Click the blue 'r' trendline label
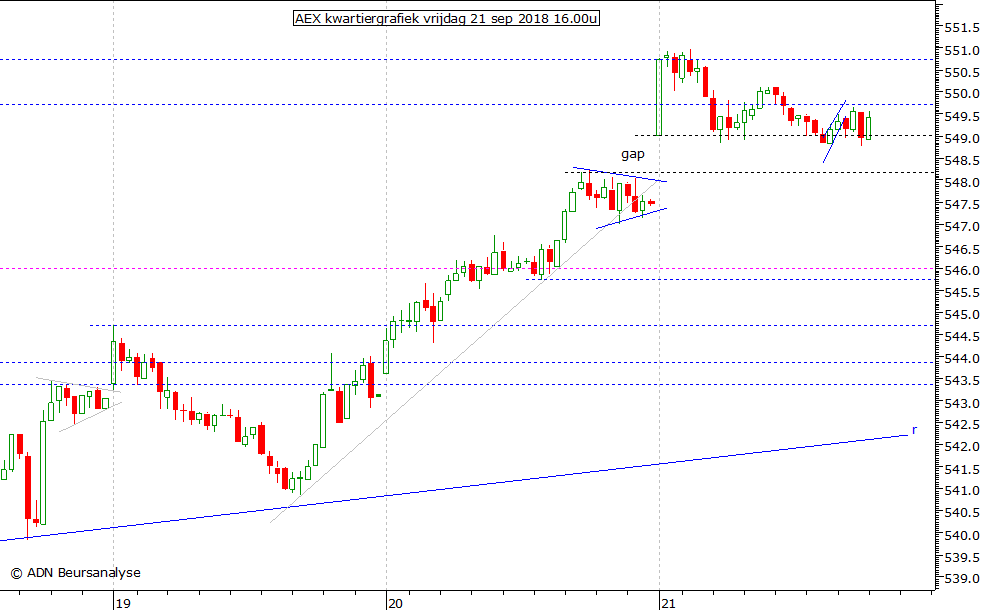The width and height of the screenshot is (983, 610). 914,430
